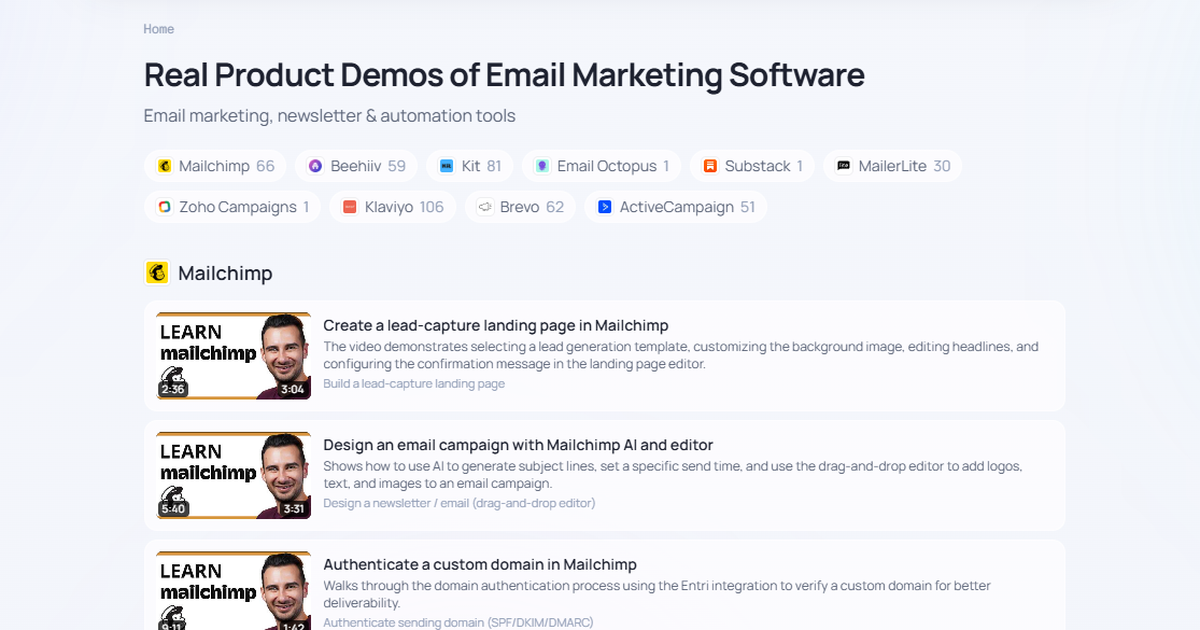Click the subtitle 'Email marketing, newsletter & automation tools'
The width and height of the screenshot is (1200, 630).
330,116
